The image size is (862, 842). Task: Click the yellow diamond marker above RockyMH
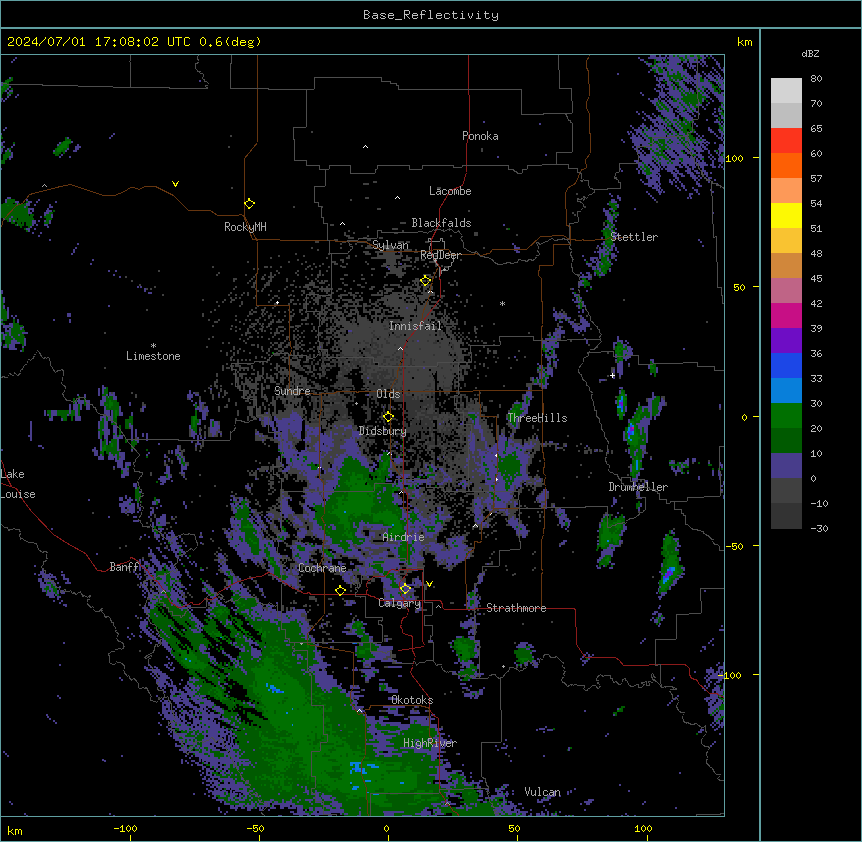tap(250, 204)
